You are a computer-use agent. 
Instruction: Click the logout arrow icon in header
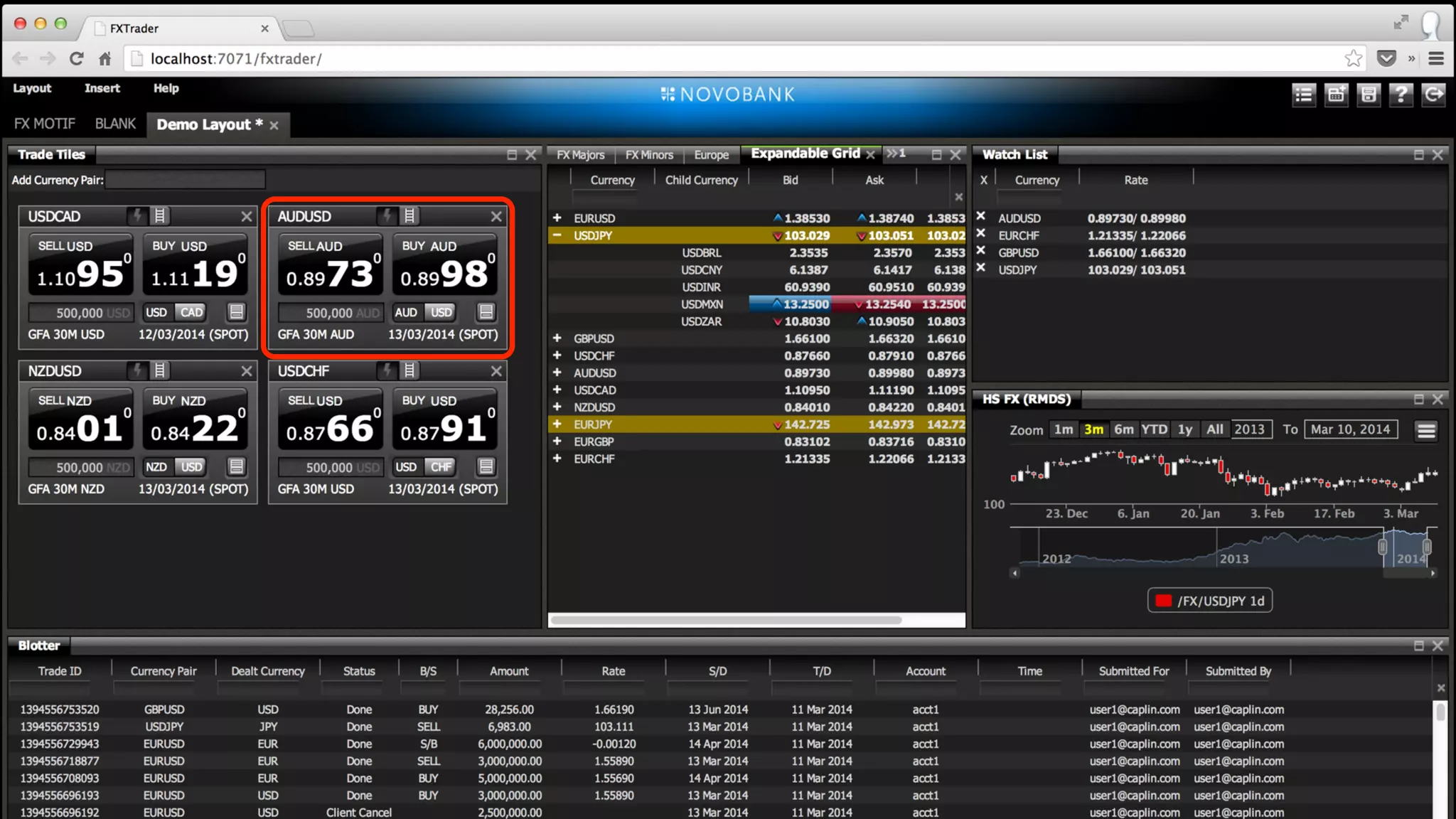click(1433, 95)
